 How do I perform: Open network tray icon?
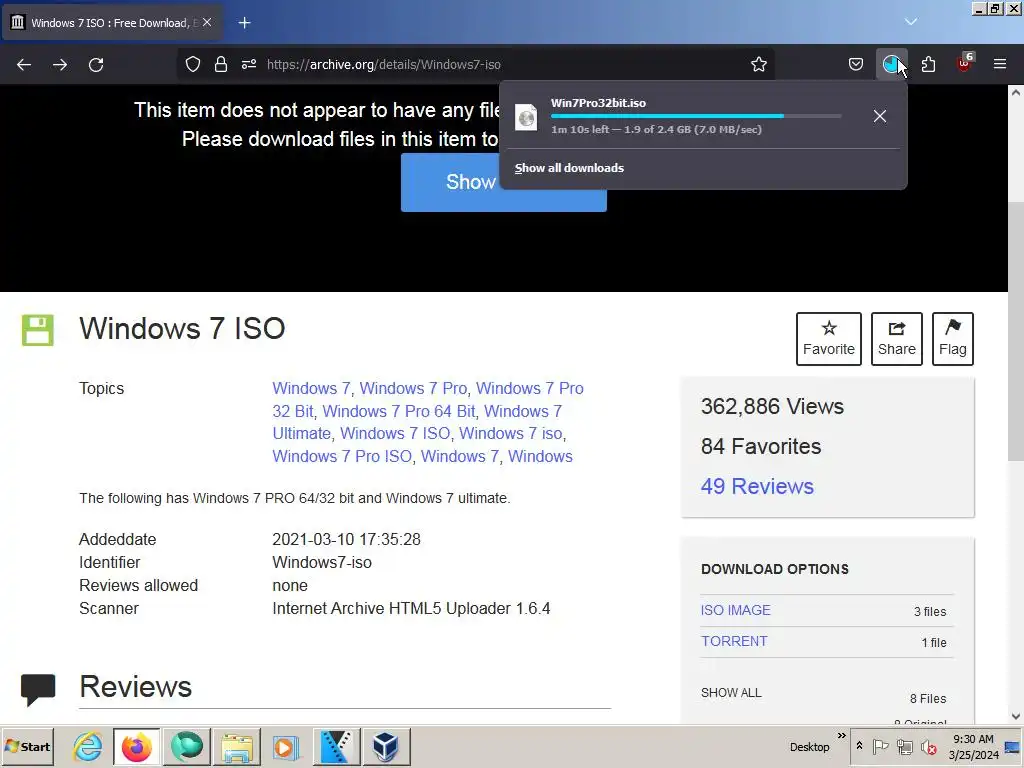(904, 746)
